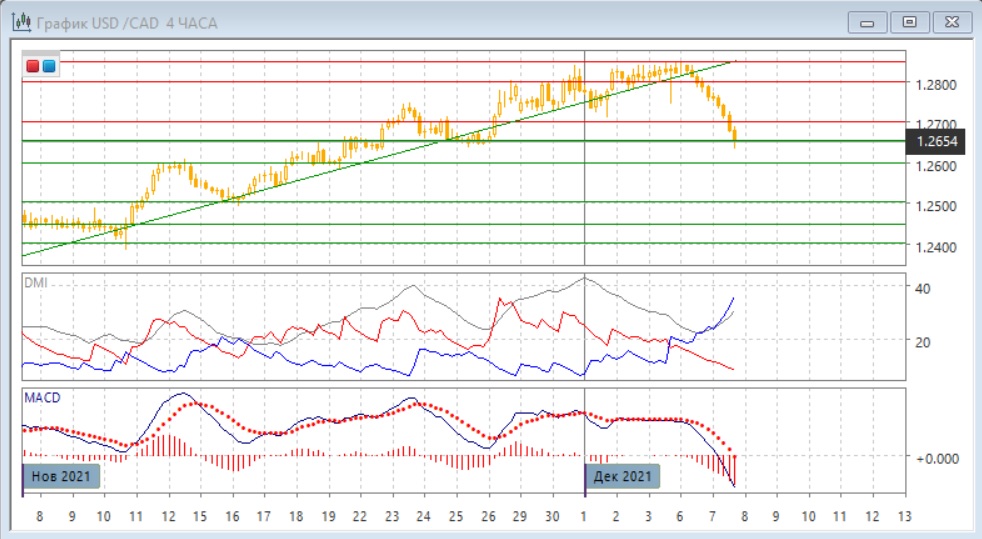Click the MACD indicator label
Viewport: 982px width, 539px height.
pos(41,398)
